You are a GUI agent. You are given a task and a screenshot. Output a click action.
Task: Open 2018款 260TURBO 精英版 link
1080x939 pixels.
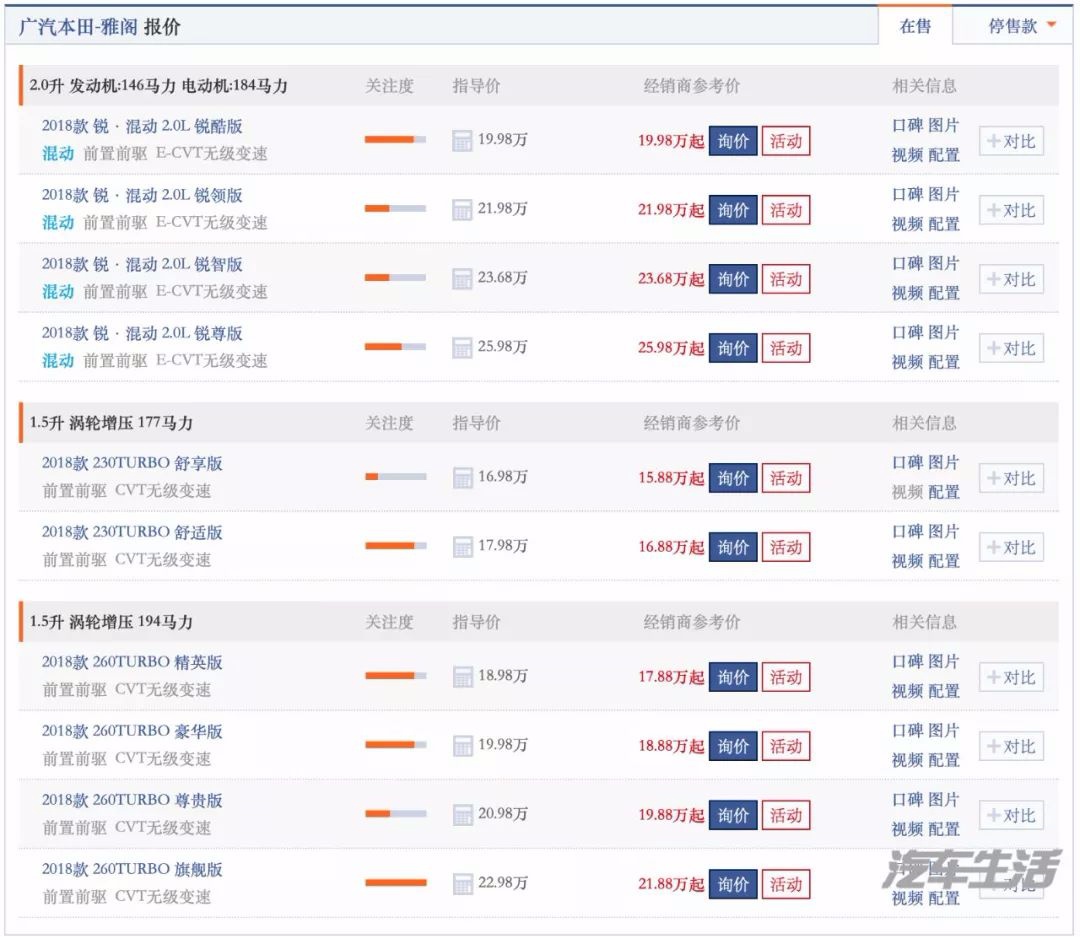pyautogui.click(x=132, y=662)
